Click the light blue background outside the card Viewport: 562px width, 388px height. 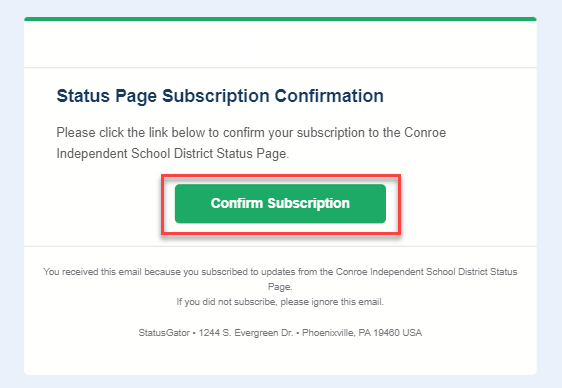tap(11, 193)
